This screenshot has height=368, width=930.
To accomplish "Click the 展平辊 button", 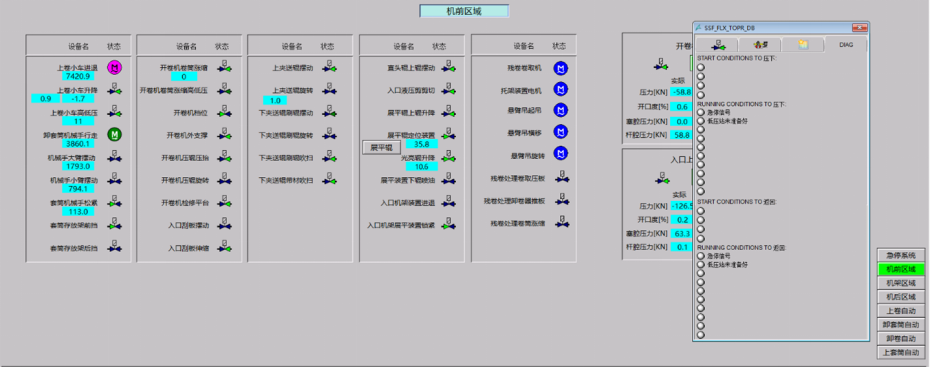I will [381, 148].
